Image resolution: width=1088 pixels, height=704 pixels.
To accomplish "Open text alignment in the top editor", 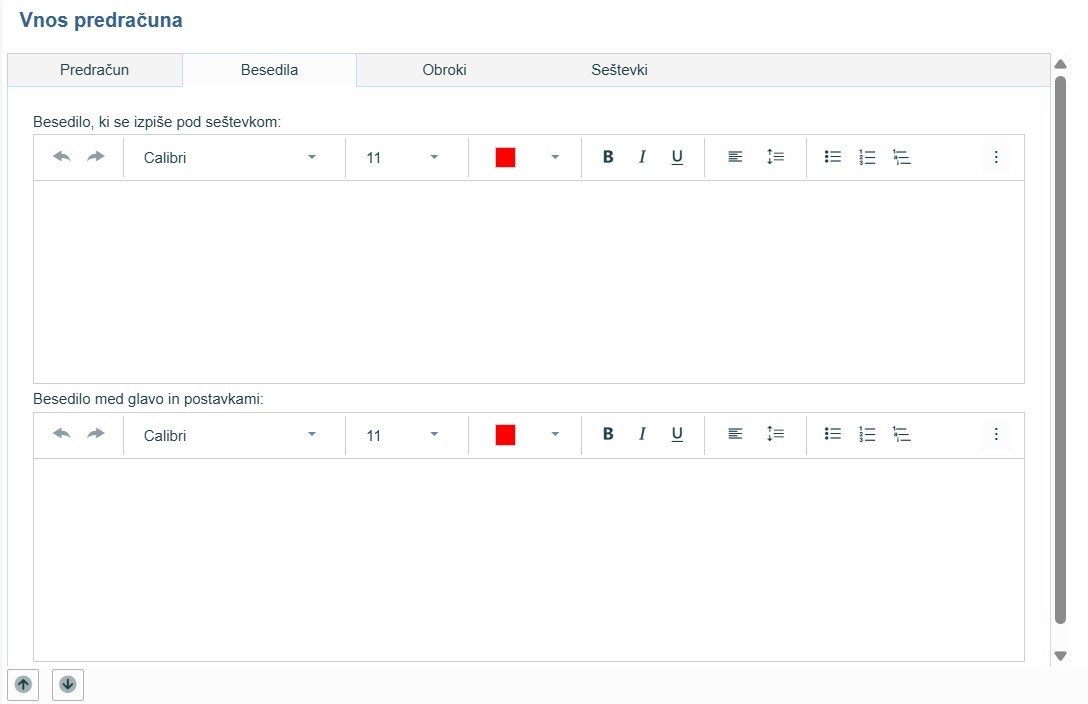I will pos(735,157).
